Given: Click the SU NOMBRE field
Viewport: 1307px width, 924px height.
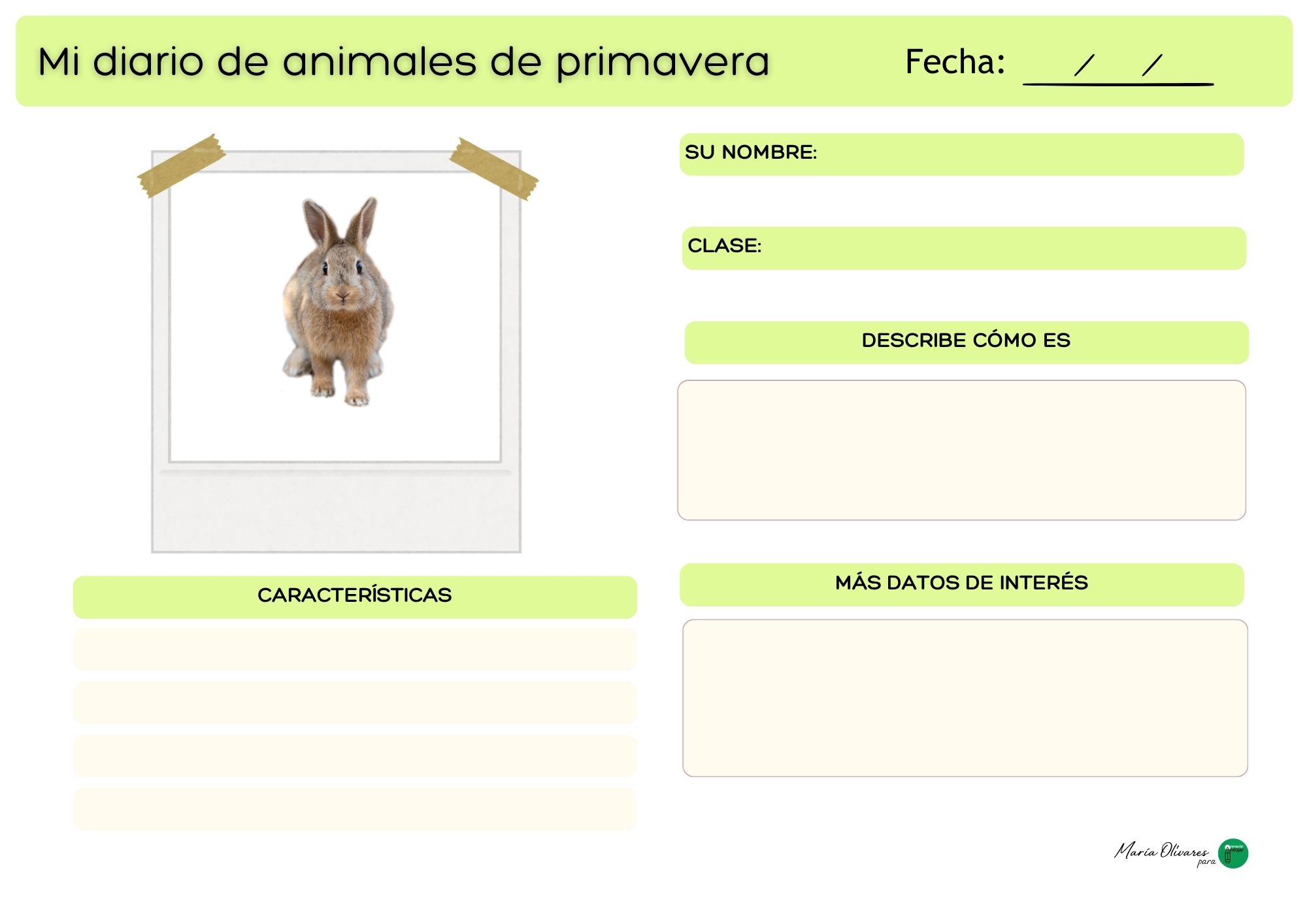Looking at the screenshot, I should coord(961,154).
